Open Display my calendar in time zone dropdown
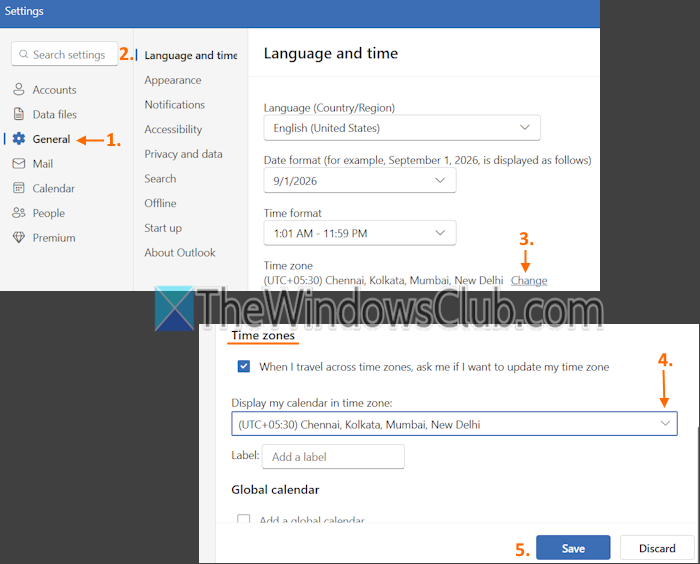Image resolution: width=700 pixels, height=564 pixels. point(454,424)
